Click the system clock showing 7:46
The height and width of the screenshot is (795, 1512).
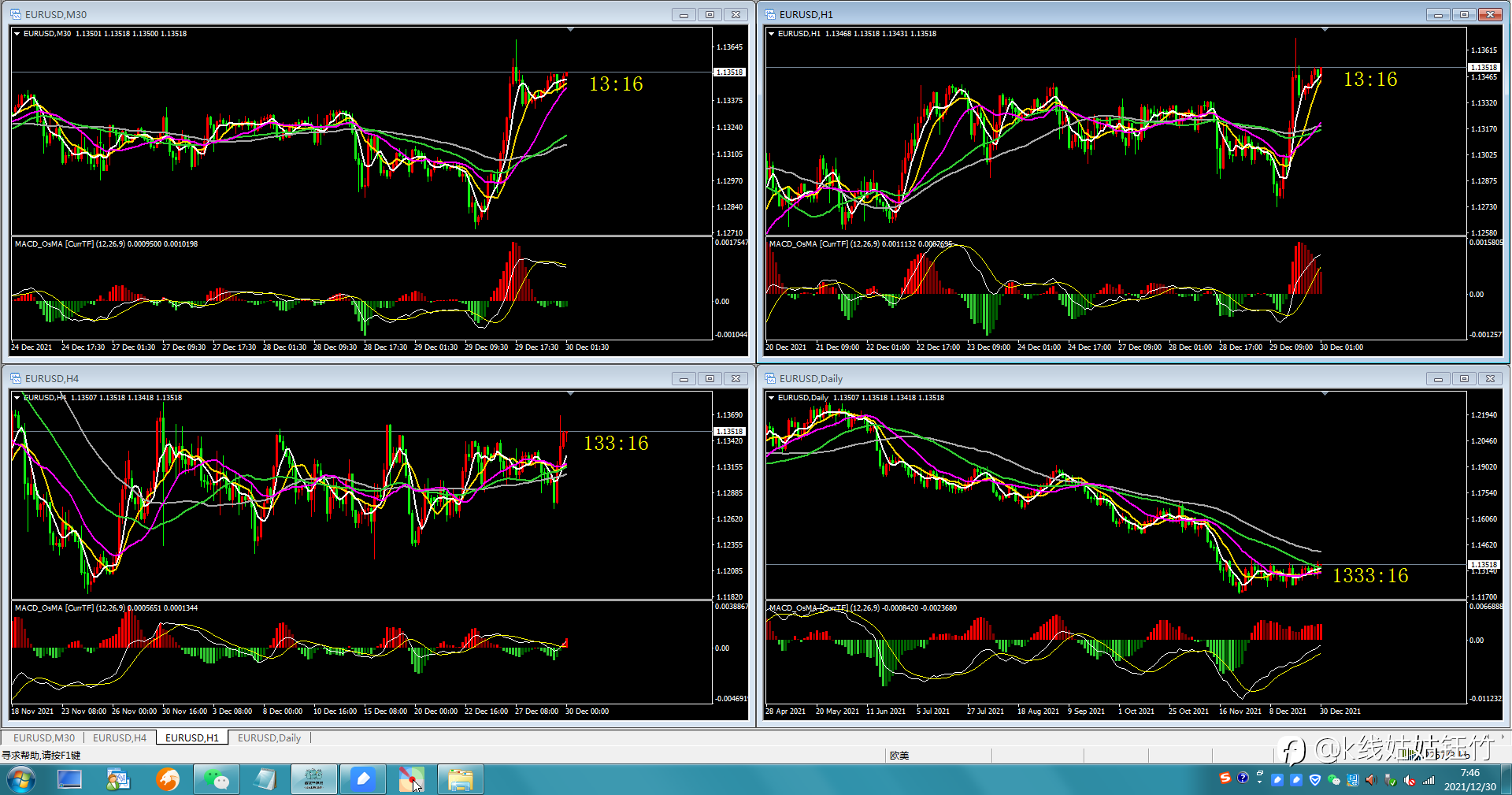point(1469,779)
